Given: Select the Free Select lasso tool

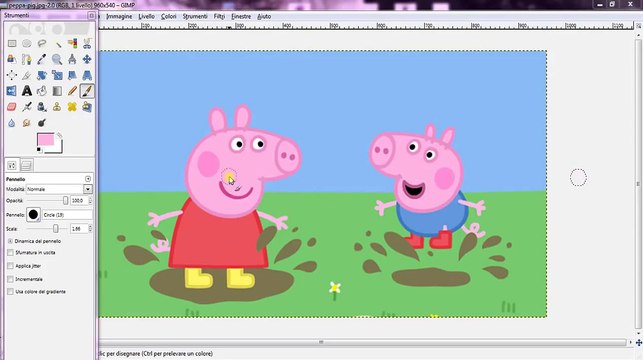Looking at the screenshot, I should point(42,43).
